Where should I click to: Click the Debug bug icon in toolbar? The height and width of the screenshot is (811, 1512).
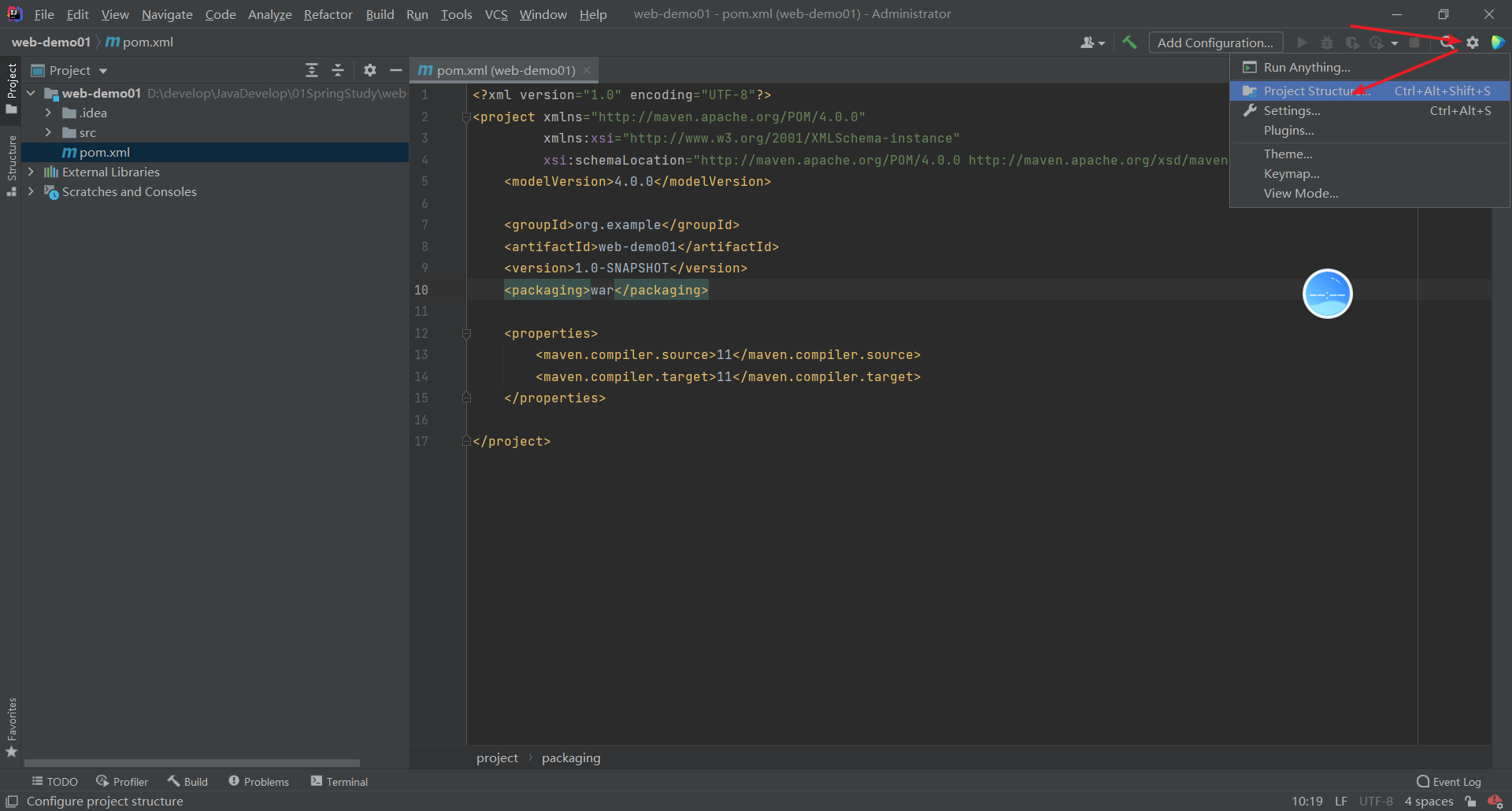tap(1327, 43)
